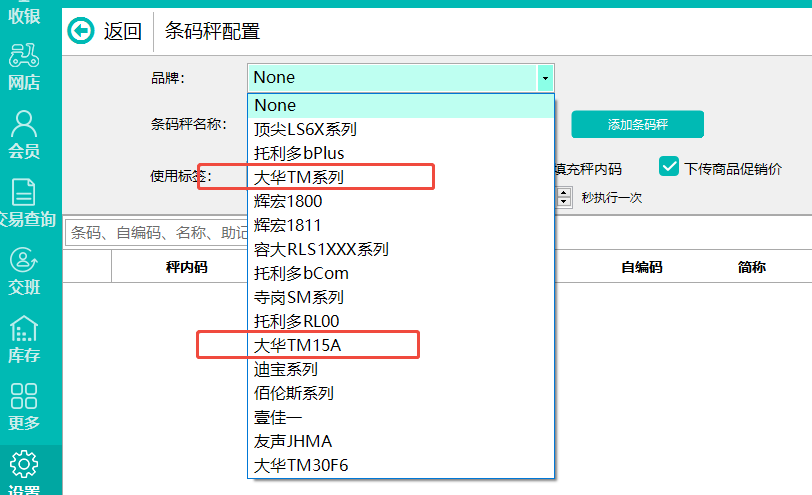The image size is (812, 495).
Task: Click the 秤内码 column header
Action: 186,267
